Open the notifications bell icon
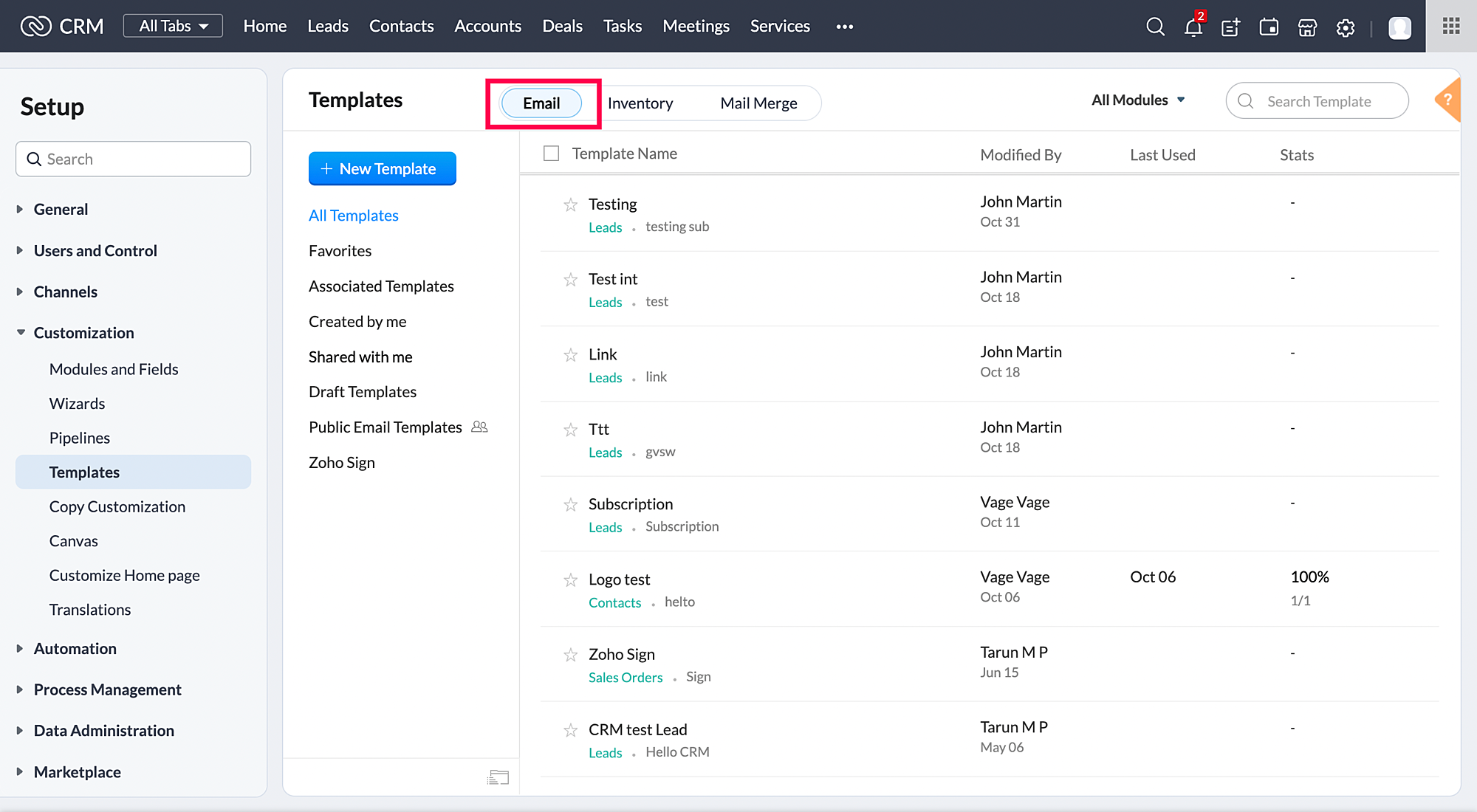Viewport: 1477px width, 812px height. (x=1193, y=27)
